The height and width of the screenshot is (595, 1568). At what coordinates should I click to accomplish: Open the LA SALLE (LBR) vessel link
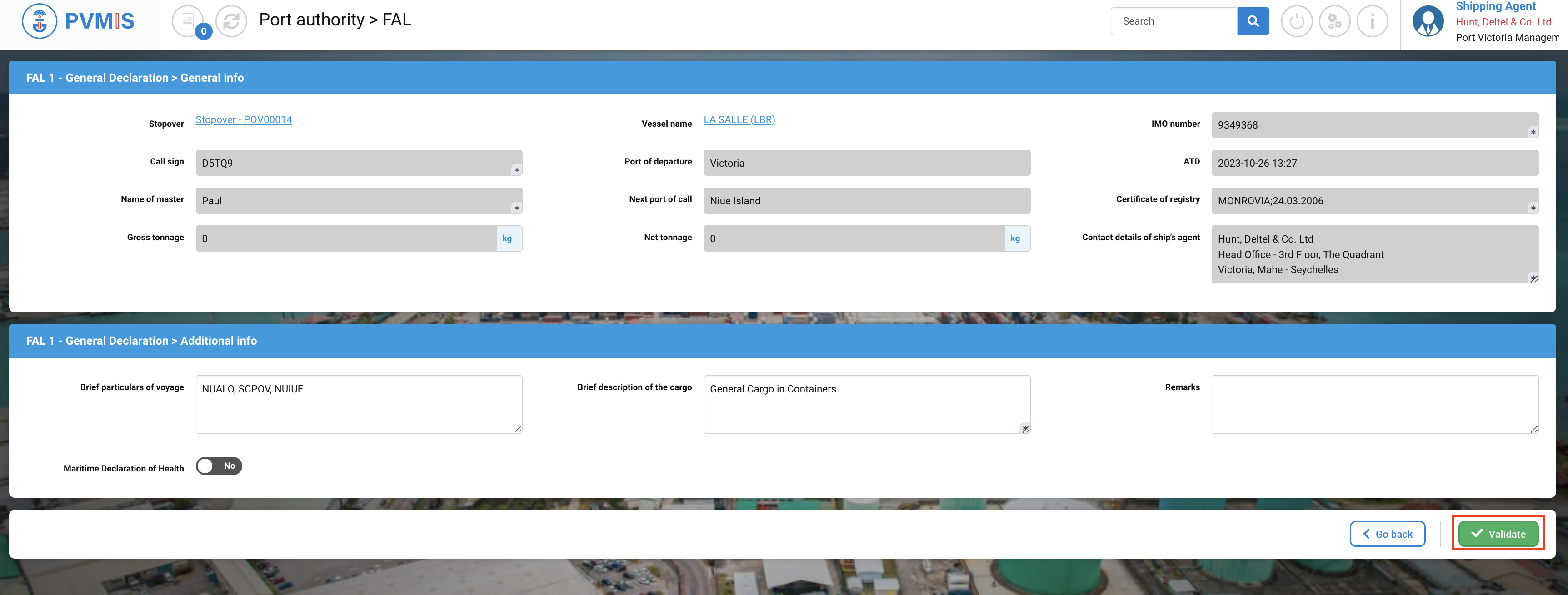[x=739, y=120]
